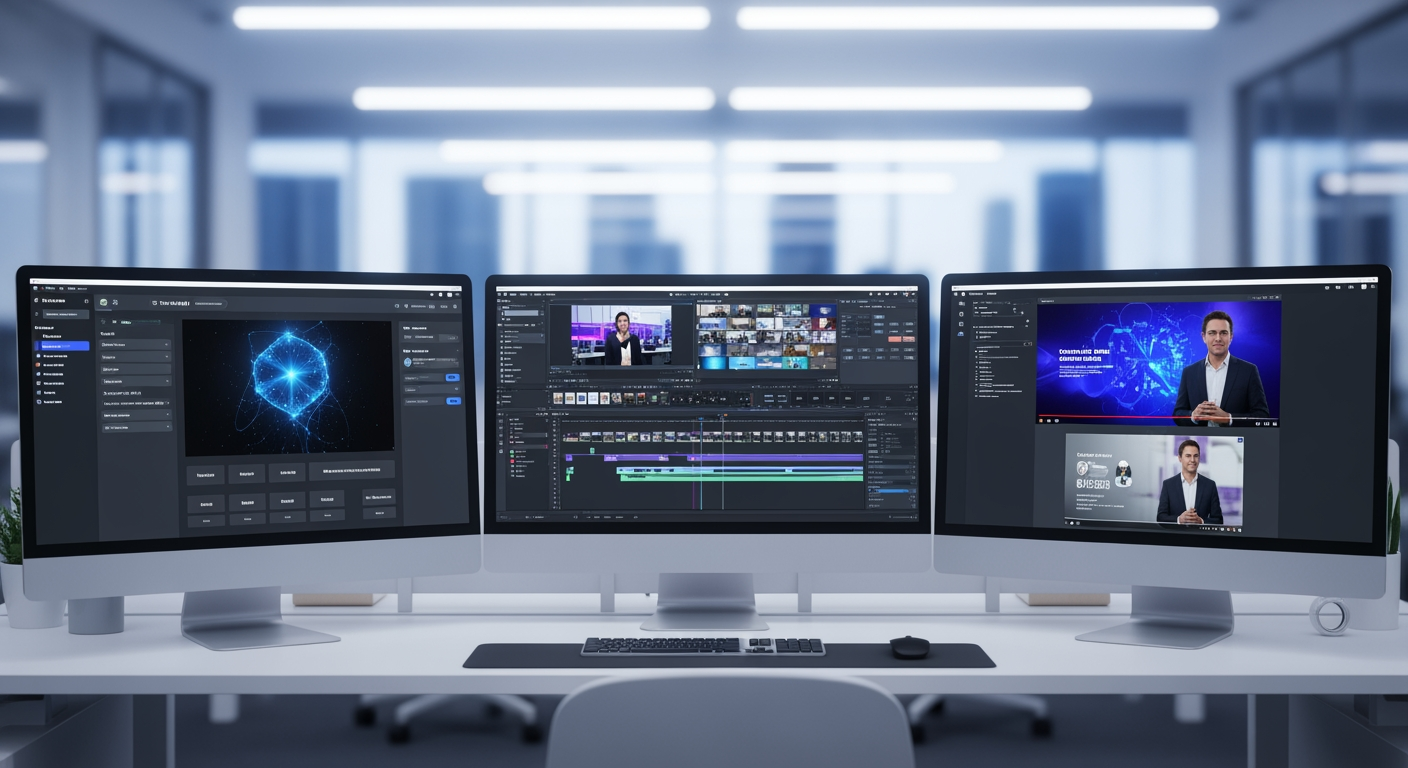Open the second dropdown in left monitor settings column
The height and width of the screenshot is (768, 1408).
pyautogui.click(x=135, y=357)
